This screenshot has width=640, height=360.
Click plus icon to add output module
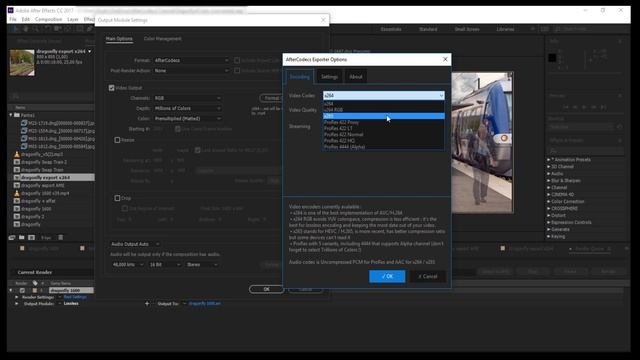(147, 303)
